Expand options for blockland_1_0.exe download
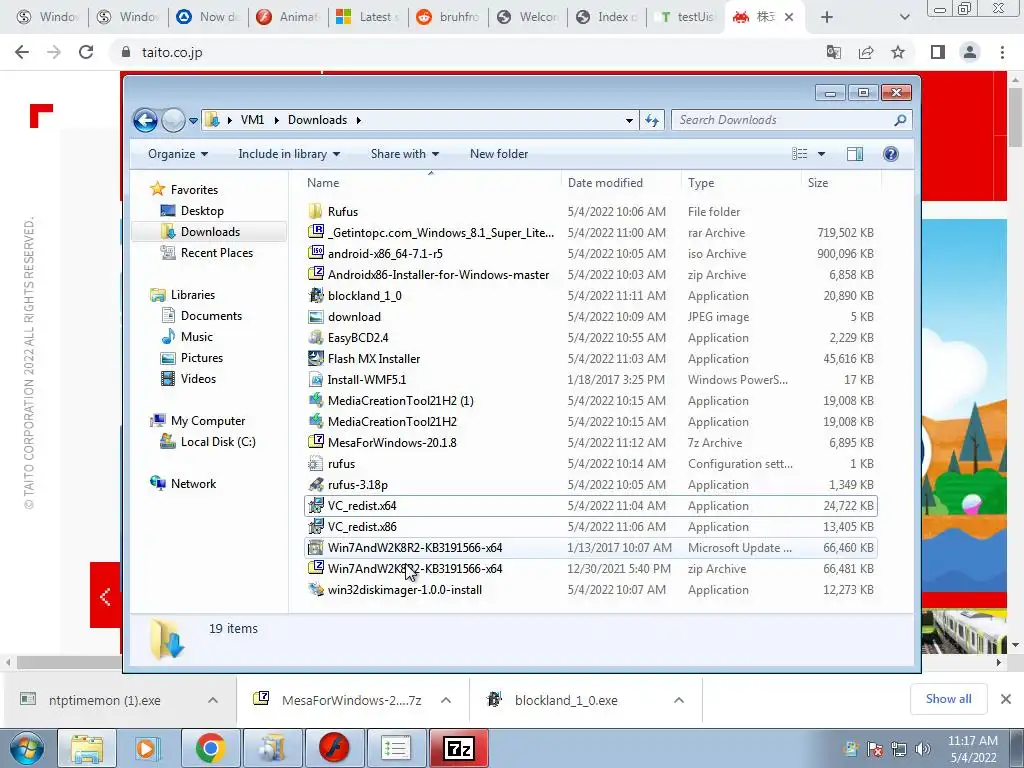The width and height of the screenshot is (1024, 768). coord(679,700)
